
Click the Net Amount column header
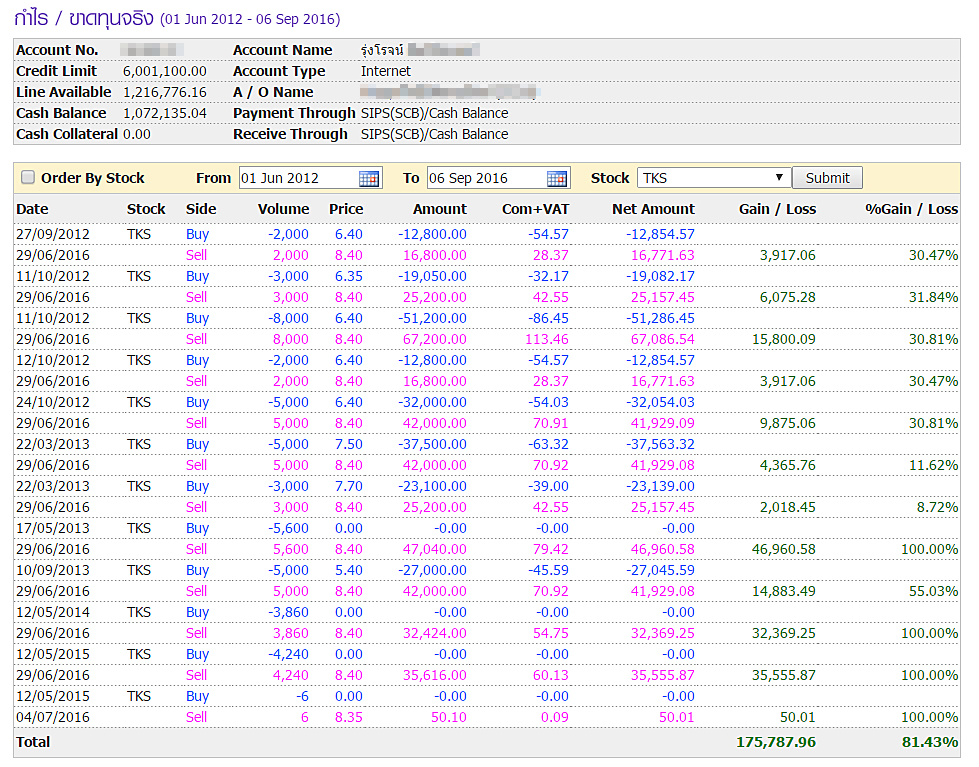click(653, 209)
